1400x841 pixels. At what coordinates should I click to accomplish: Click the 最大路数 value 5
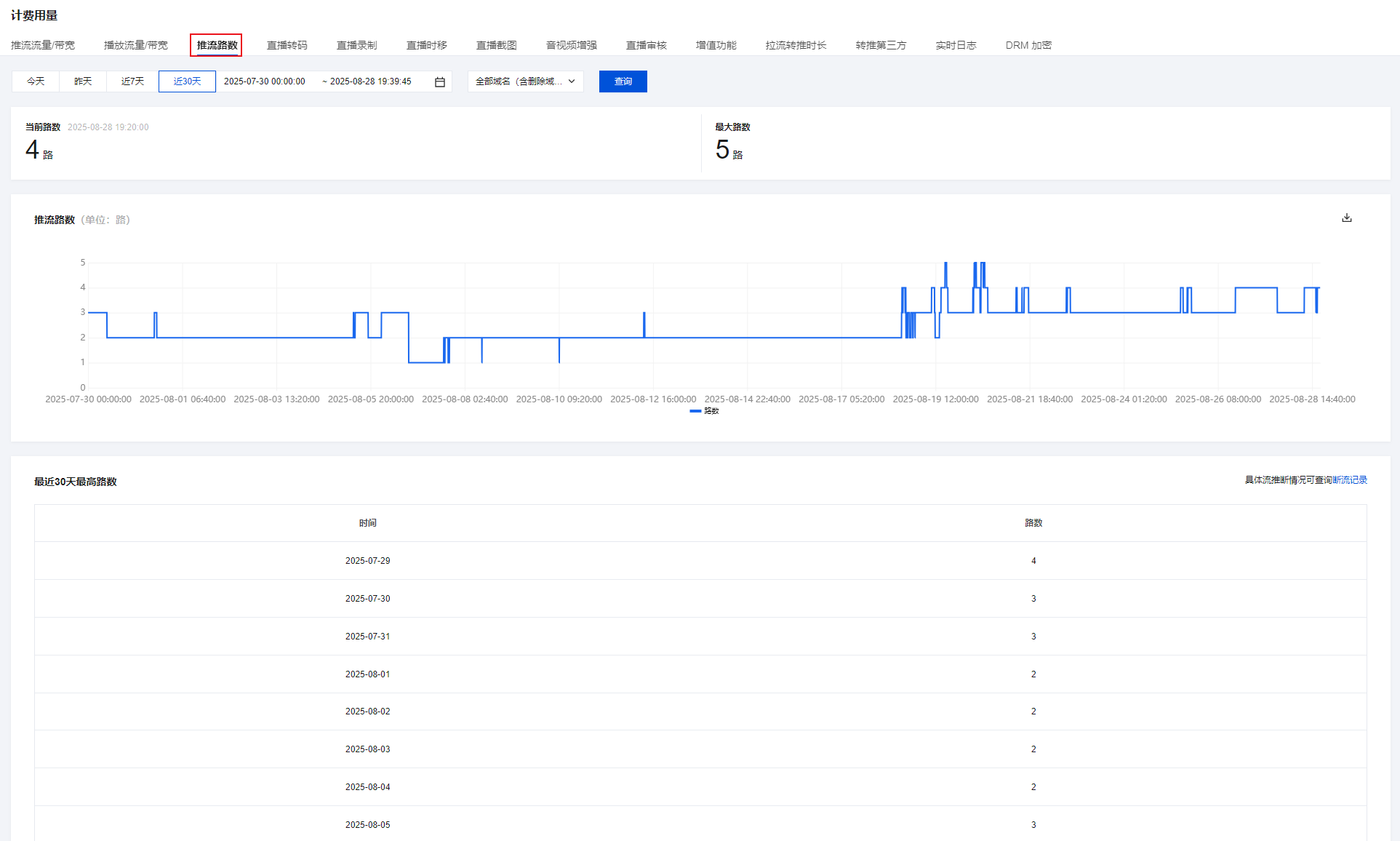coord(722,150)
